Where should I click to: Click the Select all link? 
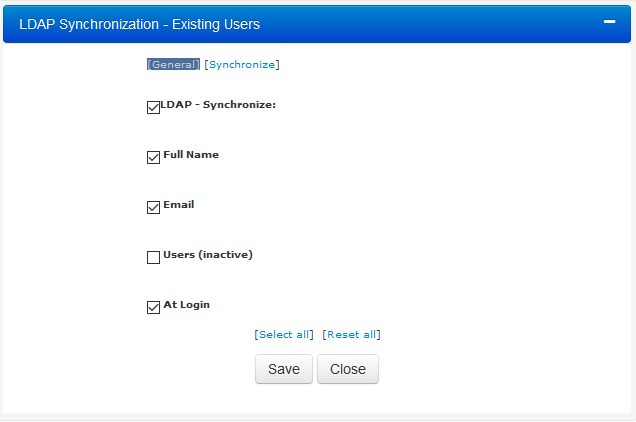[x=284, y=335]
